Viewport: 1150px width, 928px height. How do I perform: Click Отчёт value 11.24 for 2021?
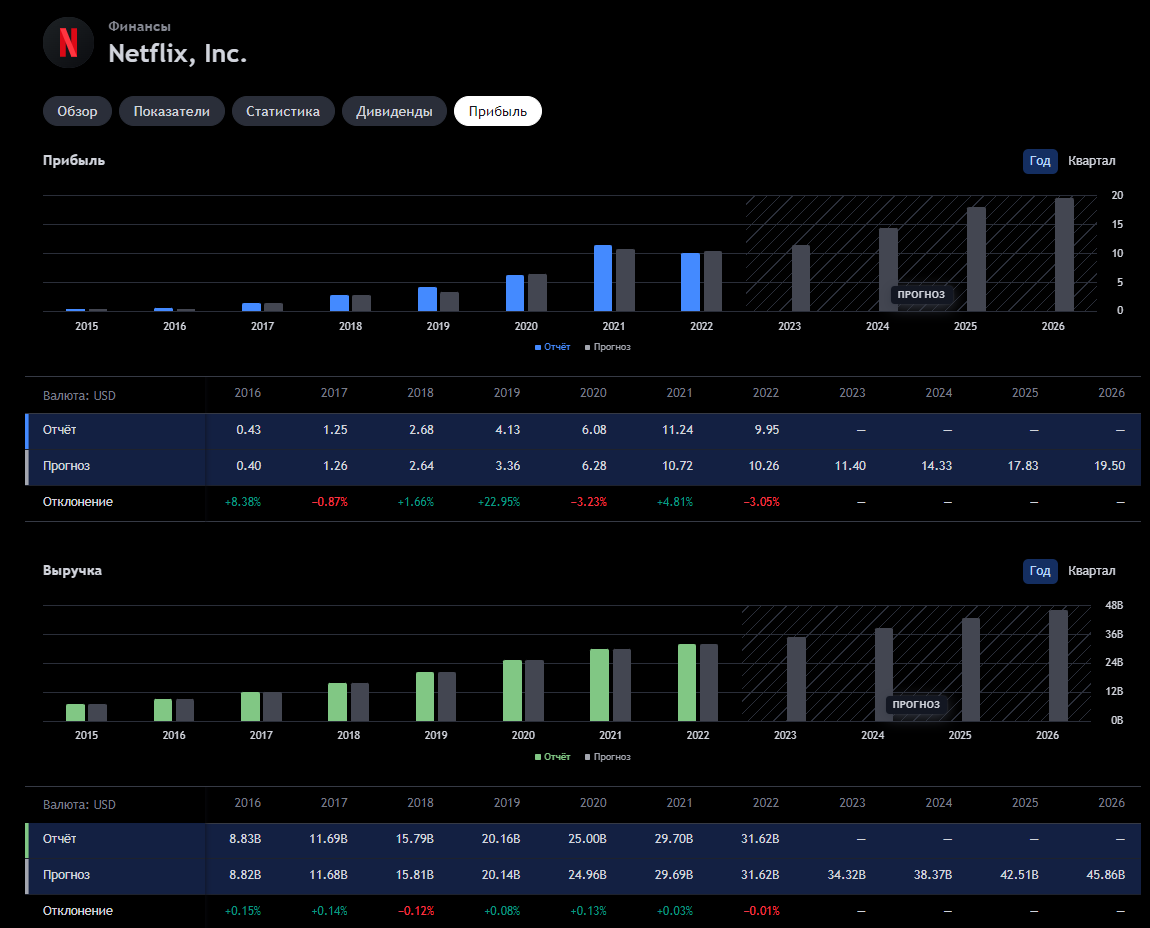[678, 430]
